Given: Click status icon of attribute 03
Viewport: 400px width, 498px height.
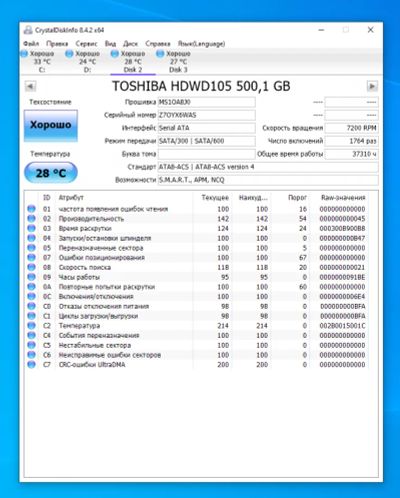Looking at the screenshot, I should click(x=31, y=228).
